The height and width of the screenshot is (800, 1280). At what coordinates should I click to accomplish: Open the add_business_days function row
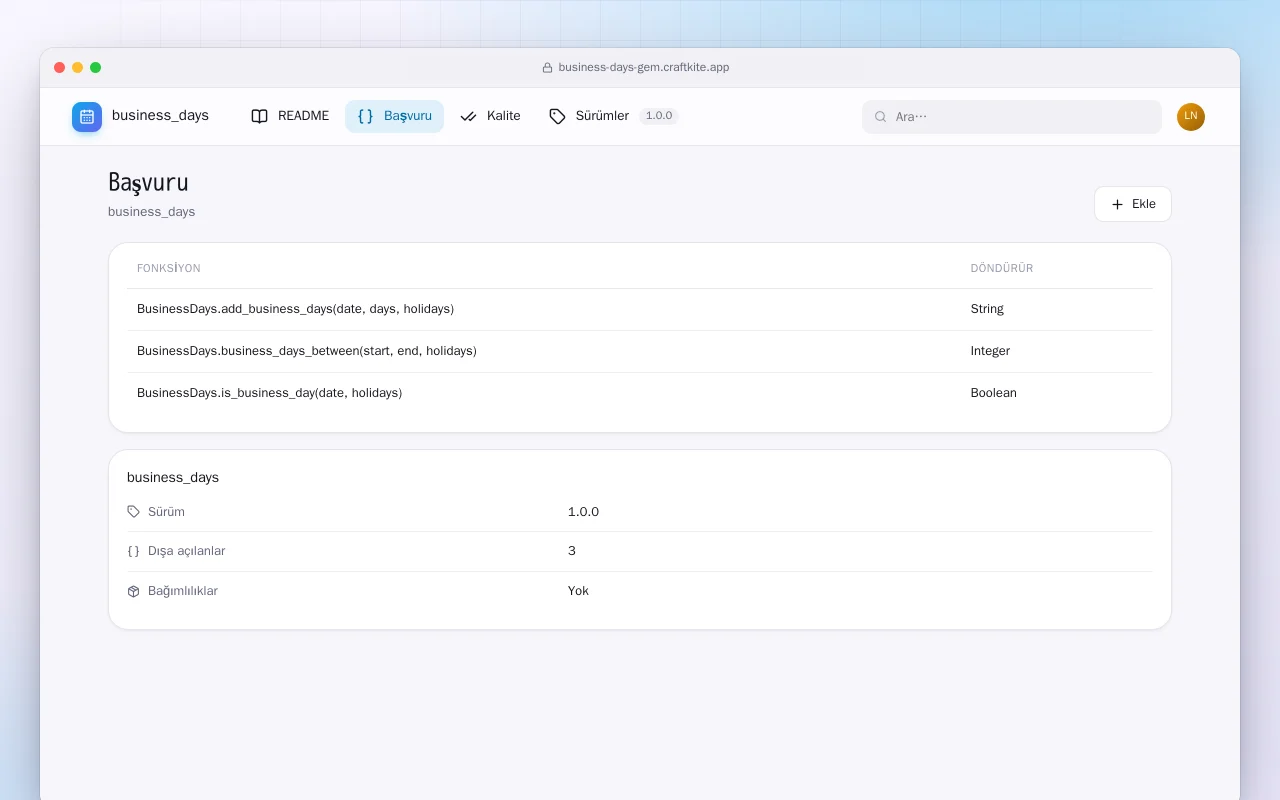click(640, 309)
